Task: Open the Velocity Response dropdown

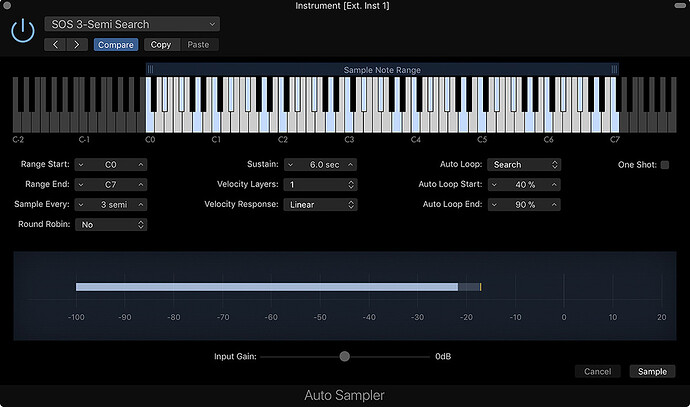Action: [320, 205]
